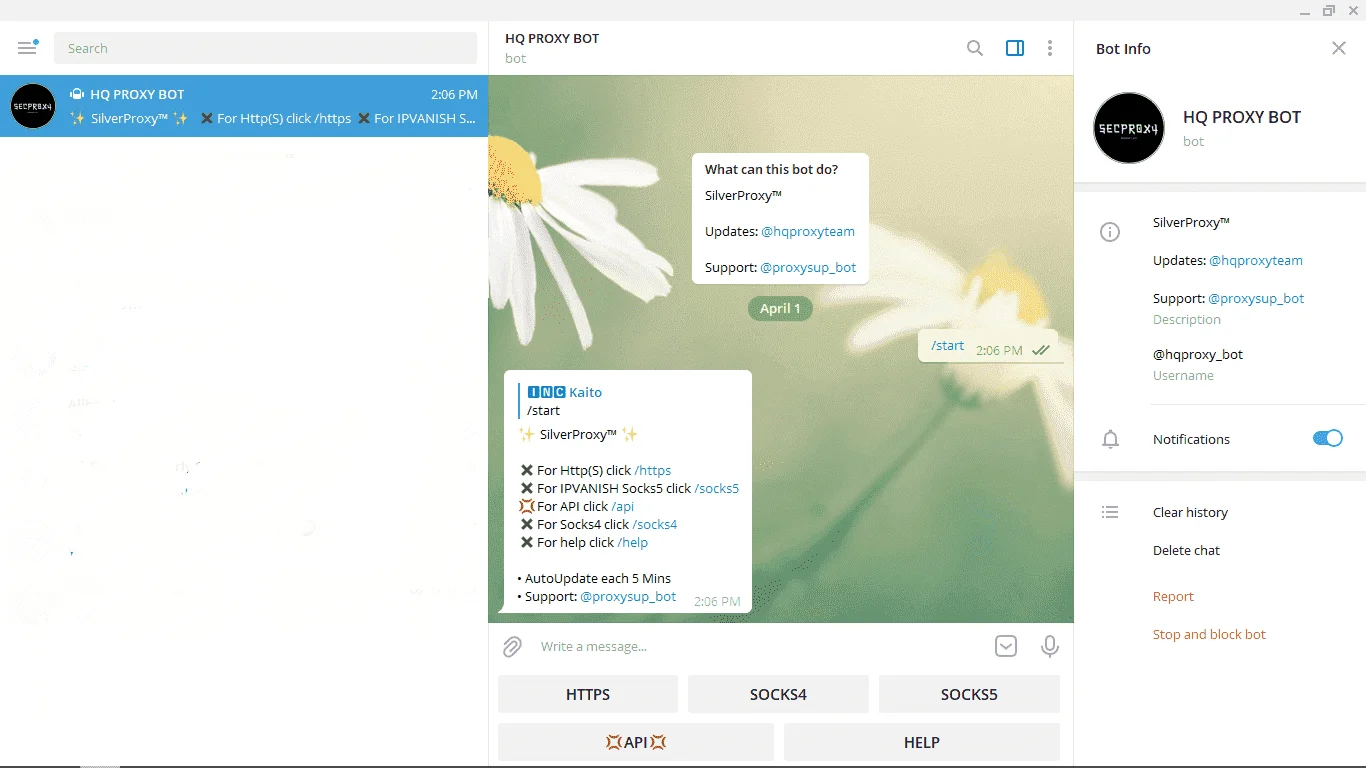
Task: Open @hqproxyteam link in the chat intro card
Action: [x=808, y=232]
